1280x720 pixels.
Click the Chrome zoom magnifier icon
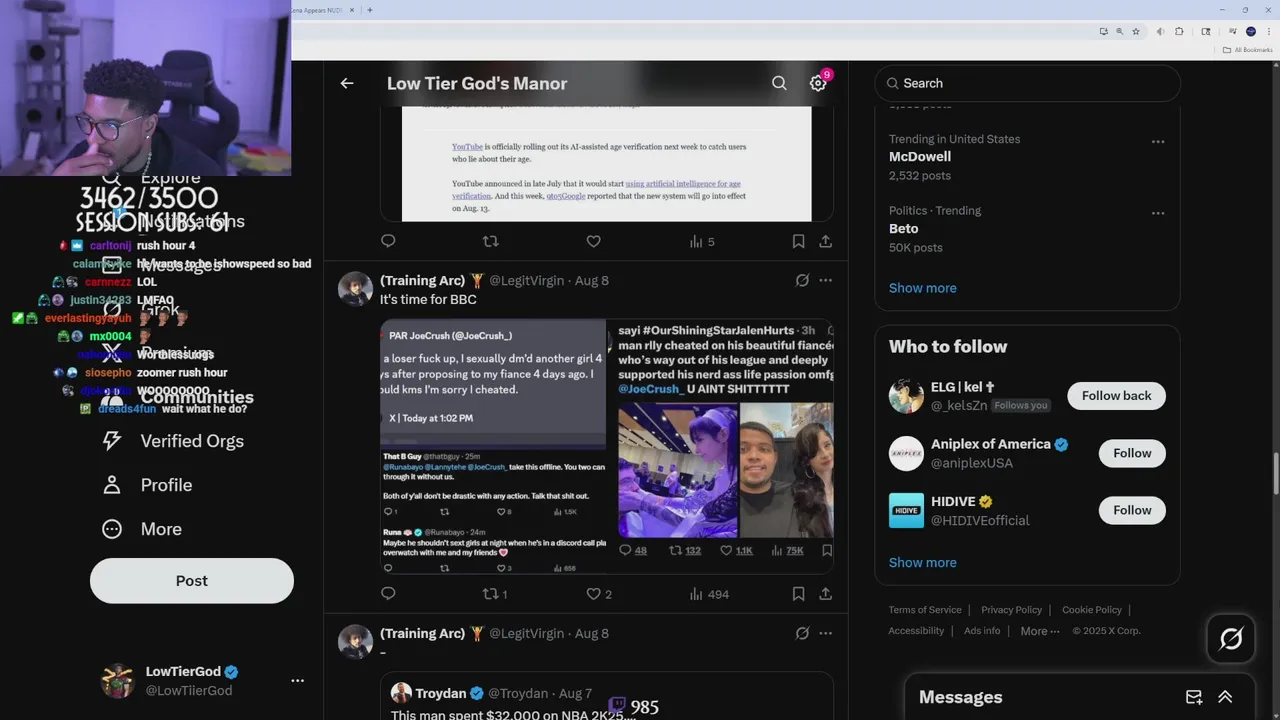[x=1120, y=31]
